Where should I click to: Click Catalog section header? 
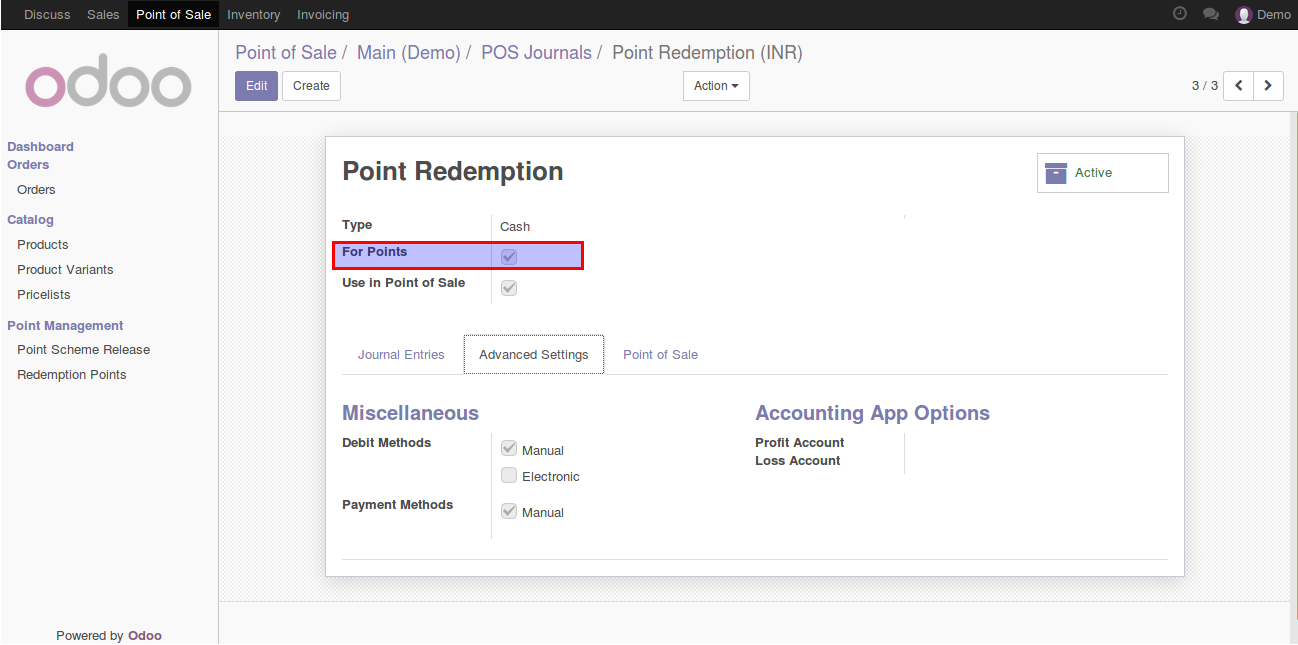point(30,220)
